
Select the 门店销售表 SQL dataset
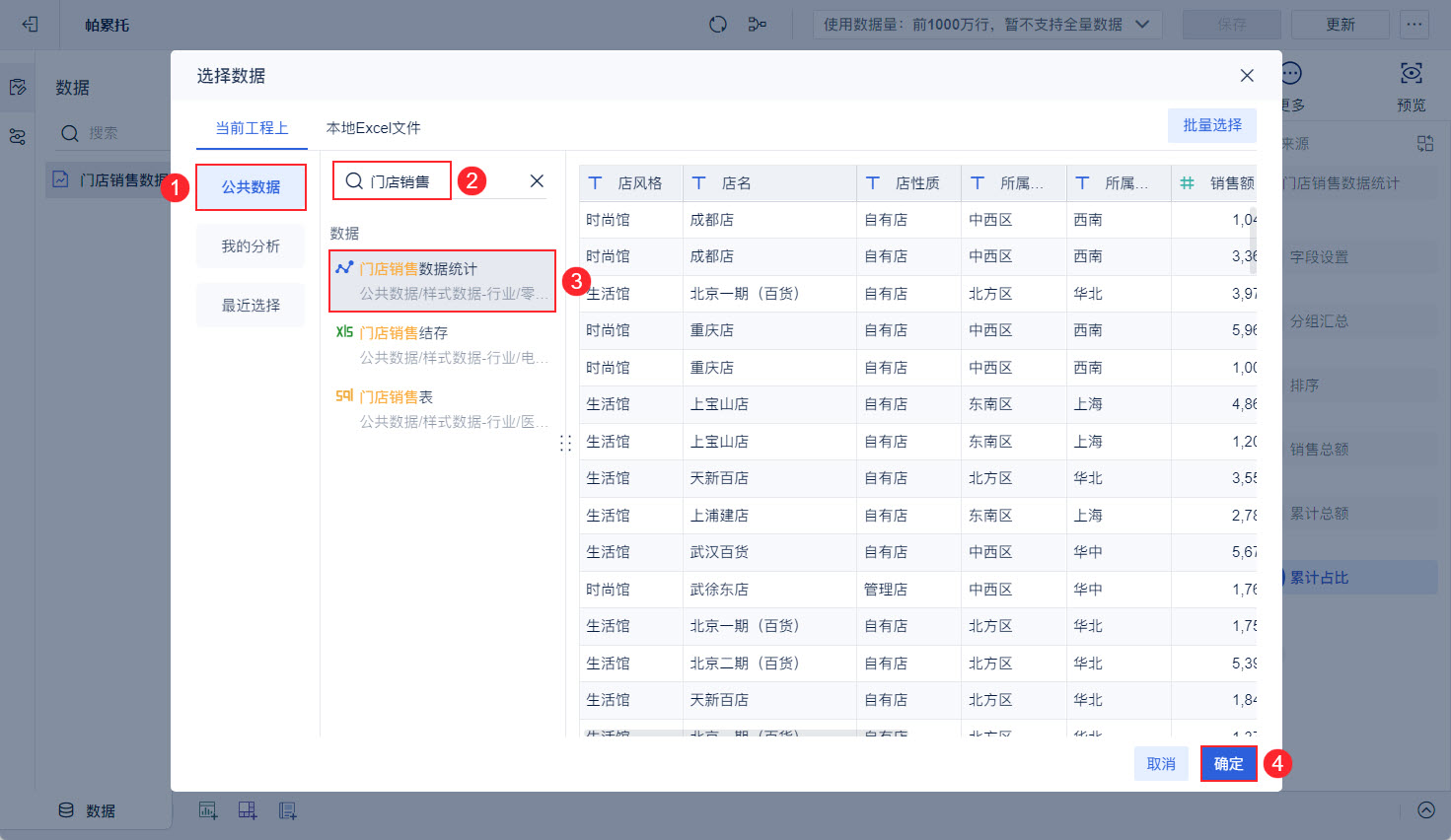point(442,409)
